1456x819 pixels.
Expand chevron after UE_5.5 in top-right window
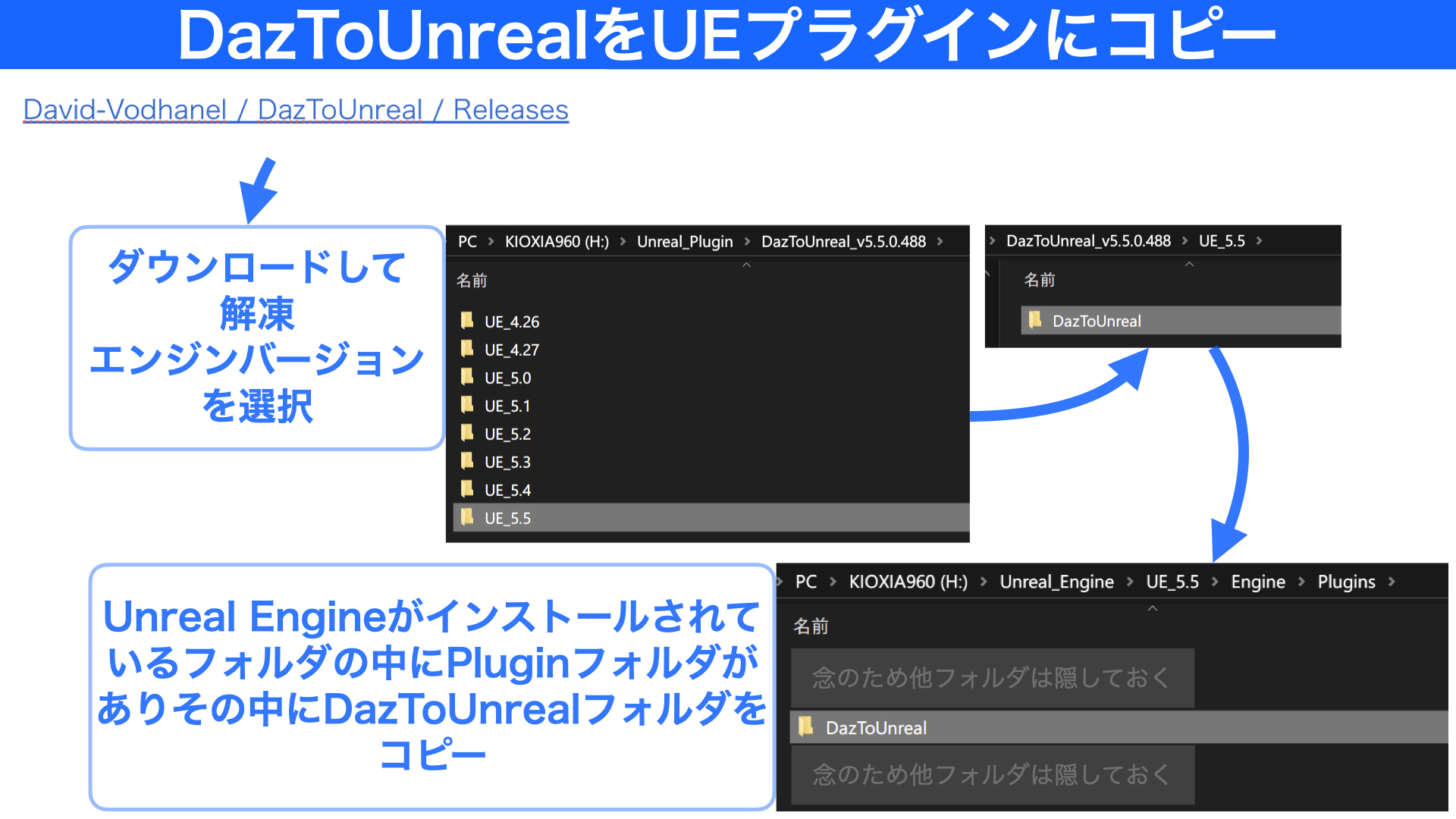(1259, 240)
